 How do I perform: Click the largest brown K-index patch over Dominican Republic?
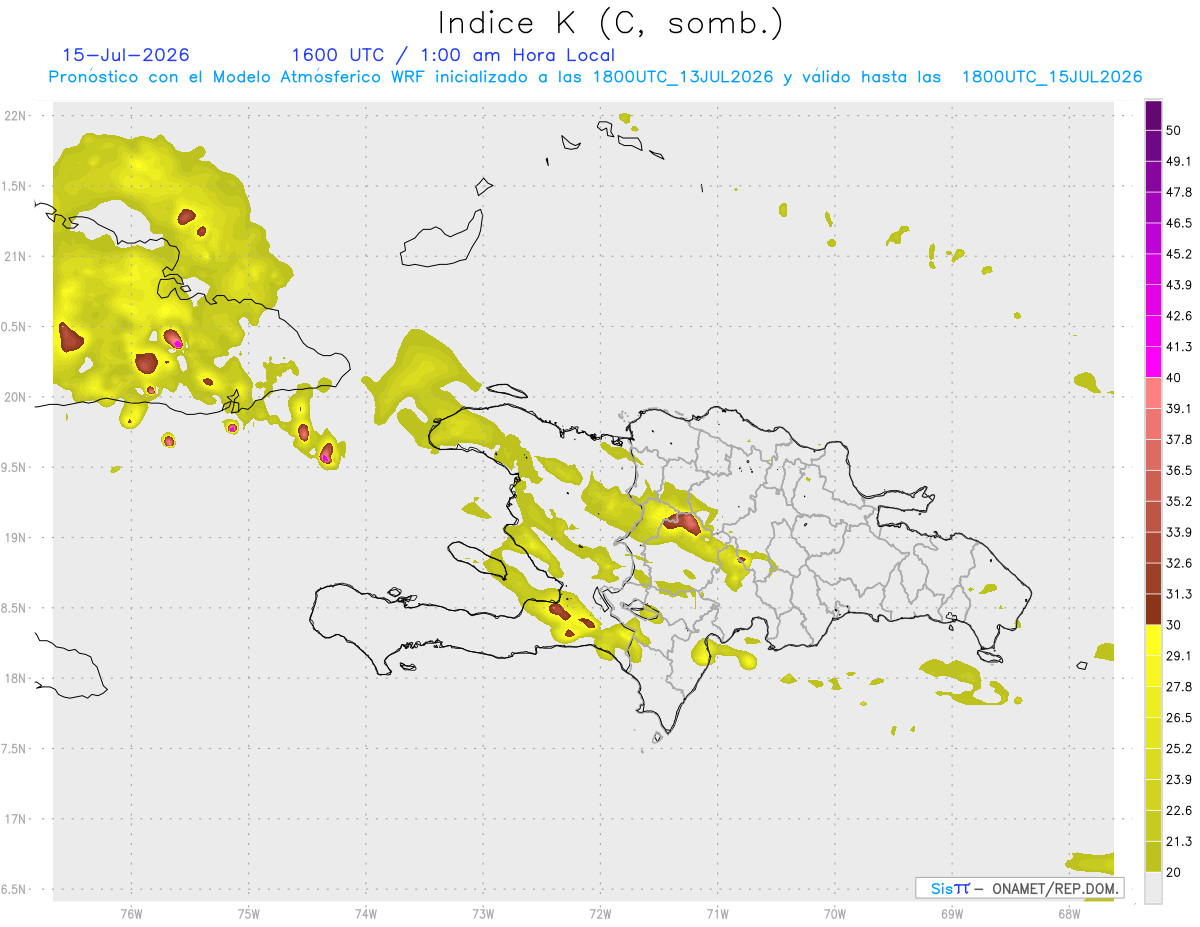[x=685, y=522]
